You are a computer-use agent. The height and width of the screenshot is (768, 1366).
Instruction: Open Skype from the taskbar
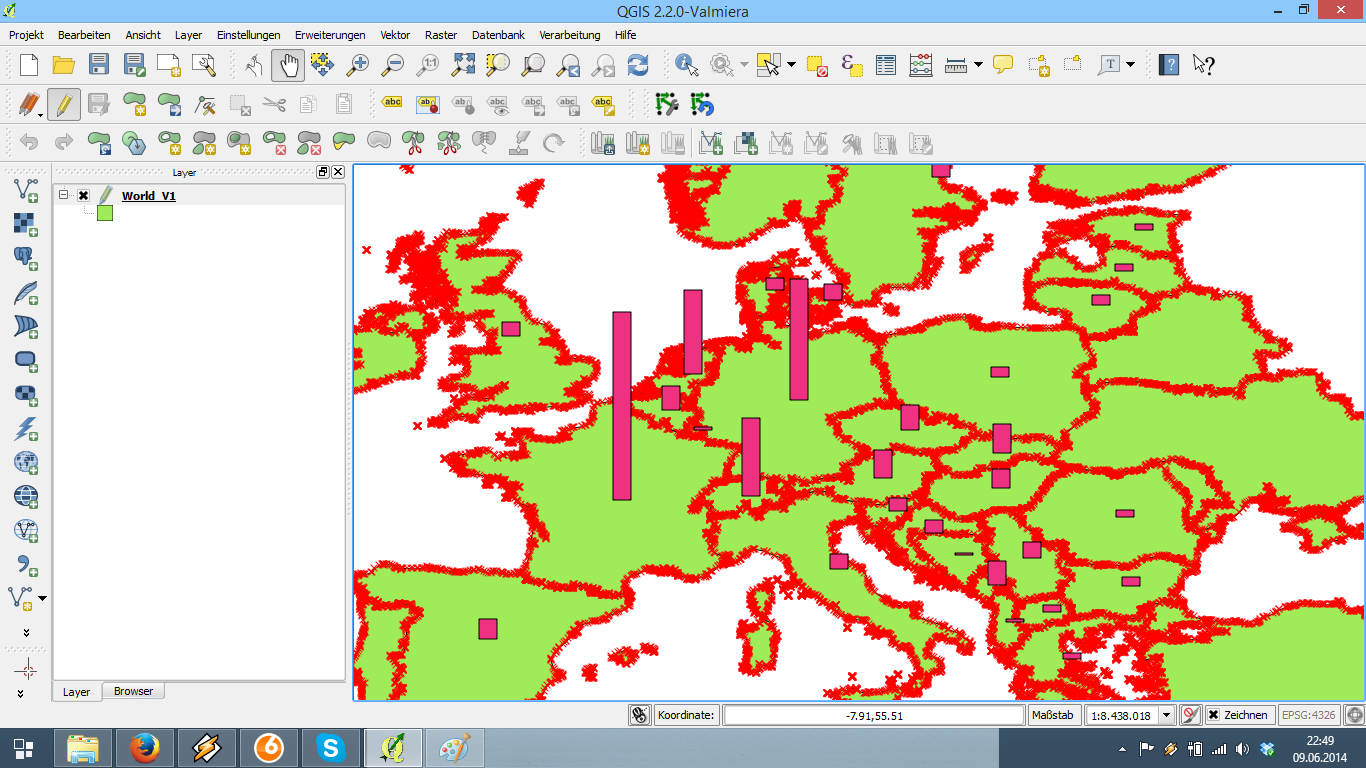point(330,748)
